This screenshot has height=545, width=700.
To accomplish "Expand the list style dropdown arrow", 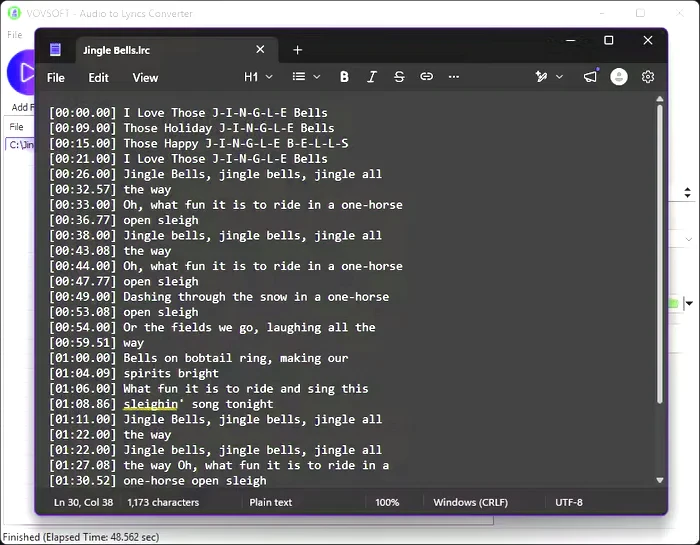I will pos(317,77).
